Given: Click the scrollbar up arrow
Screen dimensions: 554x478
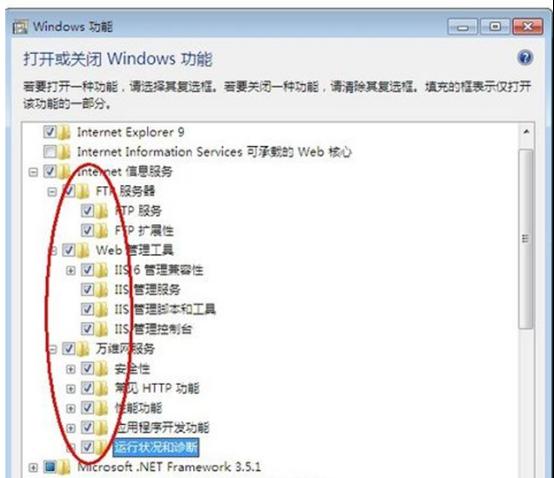Looking at the screenshot, I should point(526,132).
